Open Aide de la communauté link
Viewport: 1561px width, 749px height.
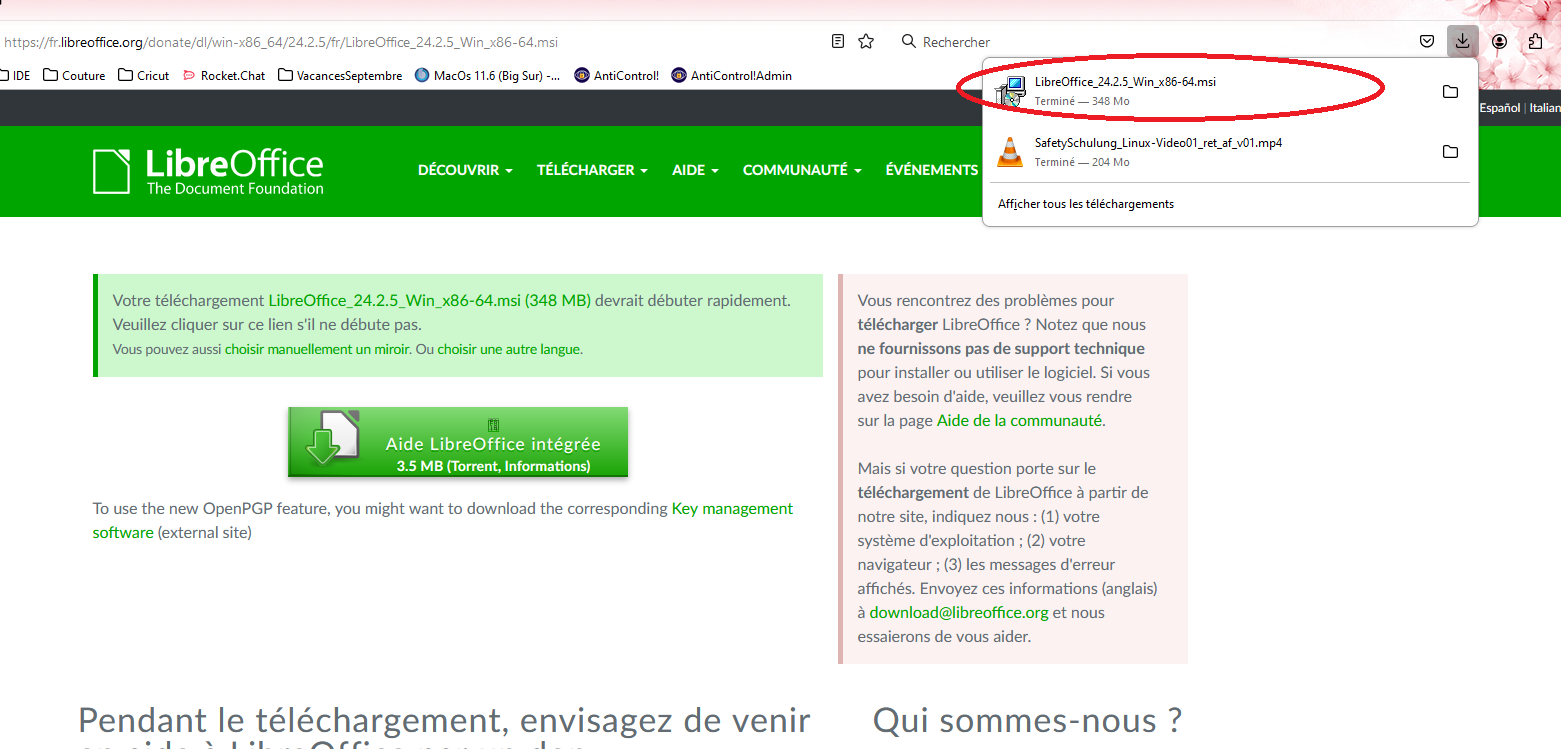click(x=1019, y=420)
